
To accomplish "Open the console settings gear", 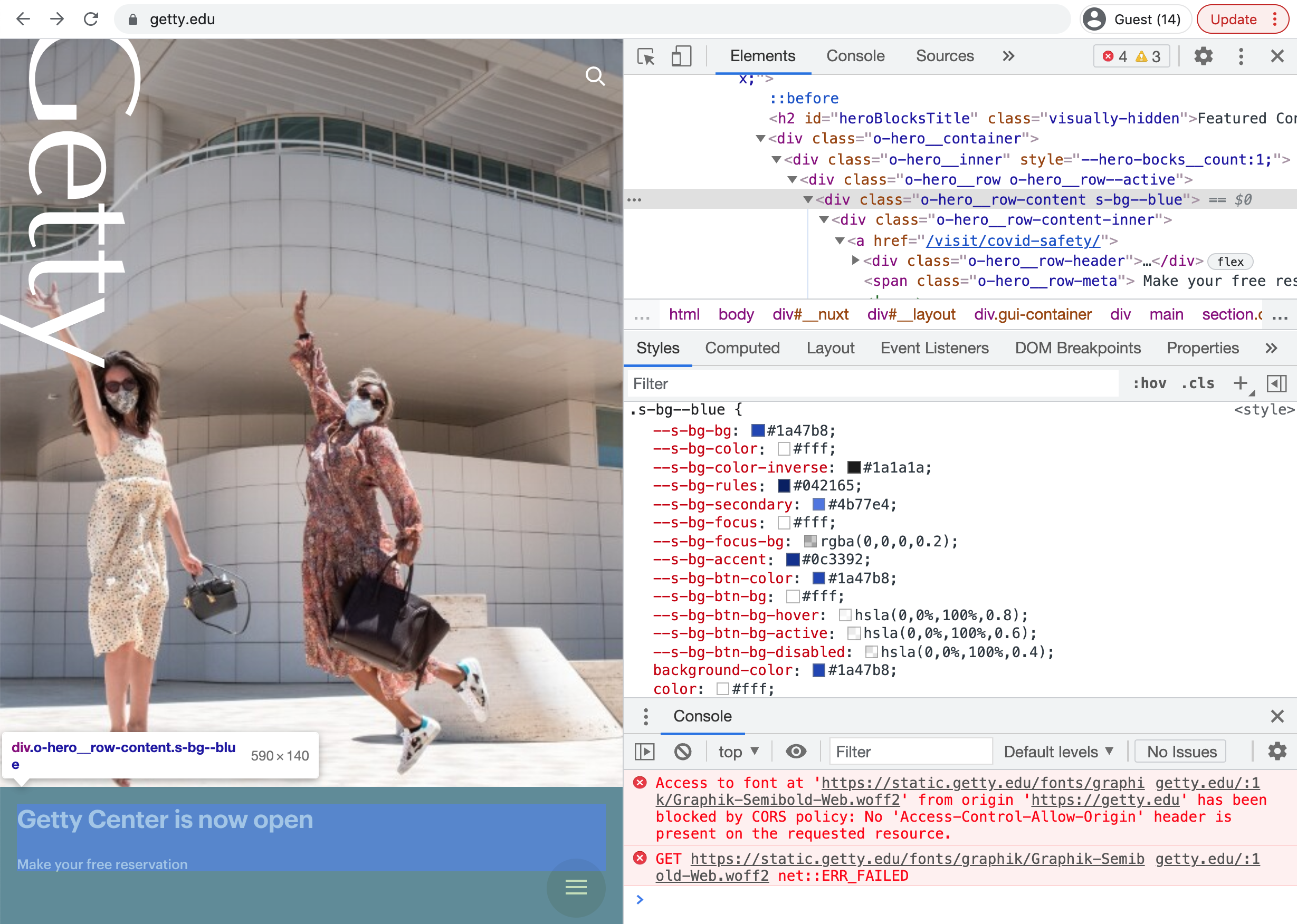I will 1276,752.
